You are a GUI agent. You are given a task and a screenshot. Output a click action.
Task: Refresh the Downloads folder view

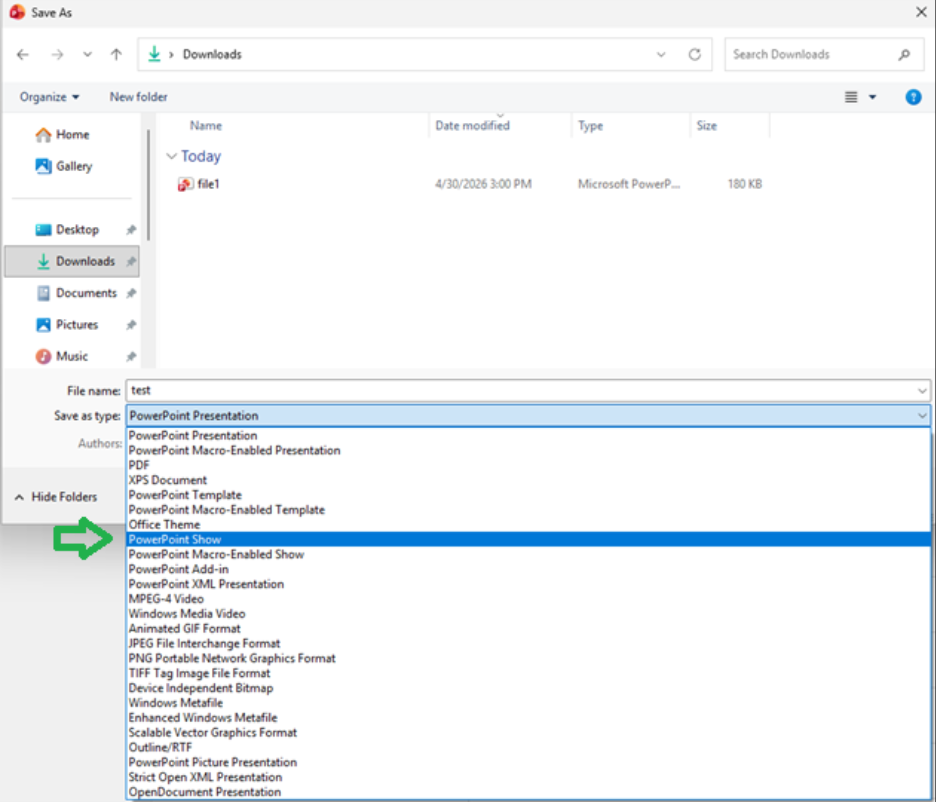click(x=694, y=54)
